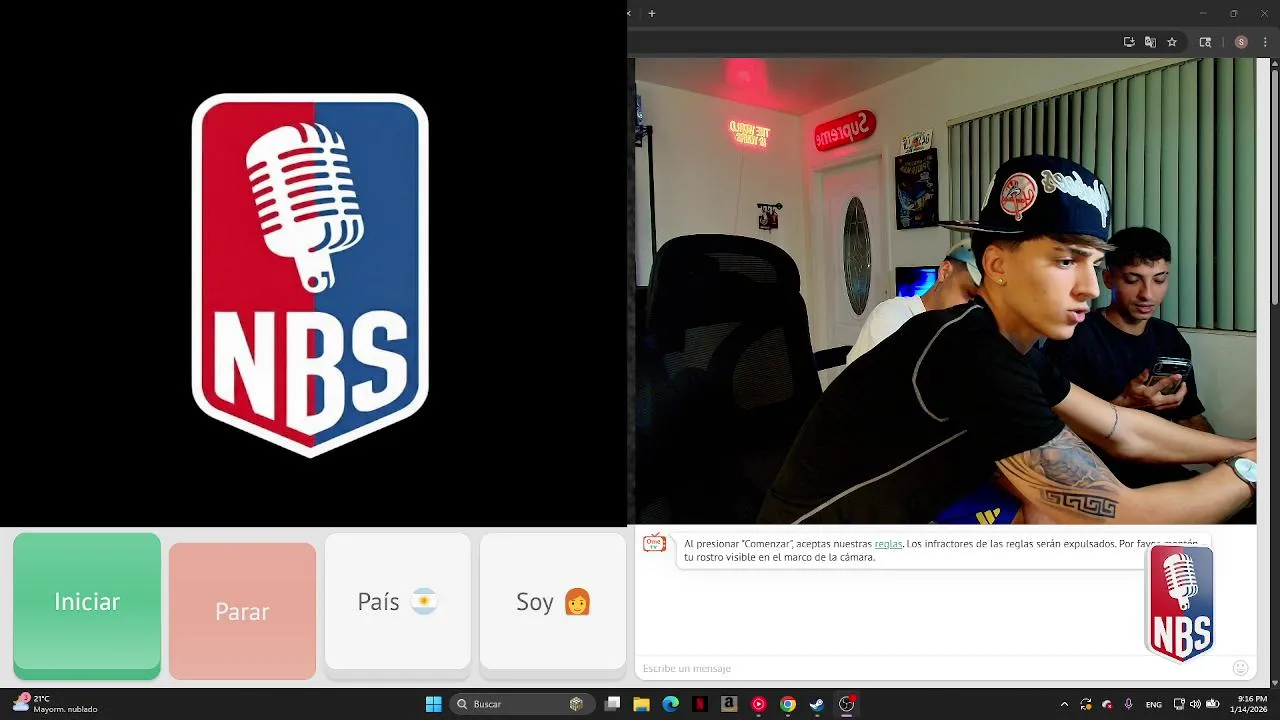Open Steam from the taskbar
The image size is (1280, 720).
[x=817, y=704]
